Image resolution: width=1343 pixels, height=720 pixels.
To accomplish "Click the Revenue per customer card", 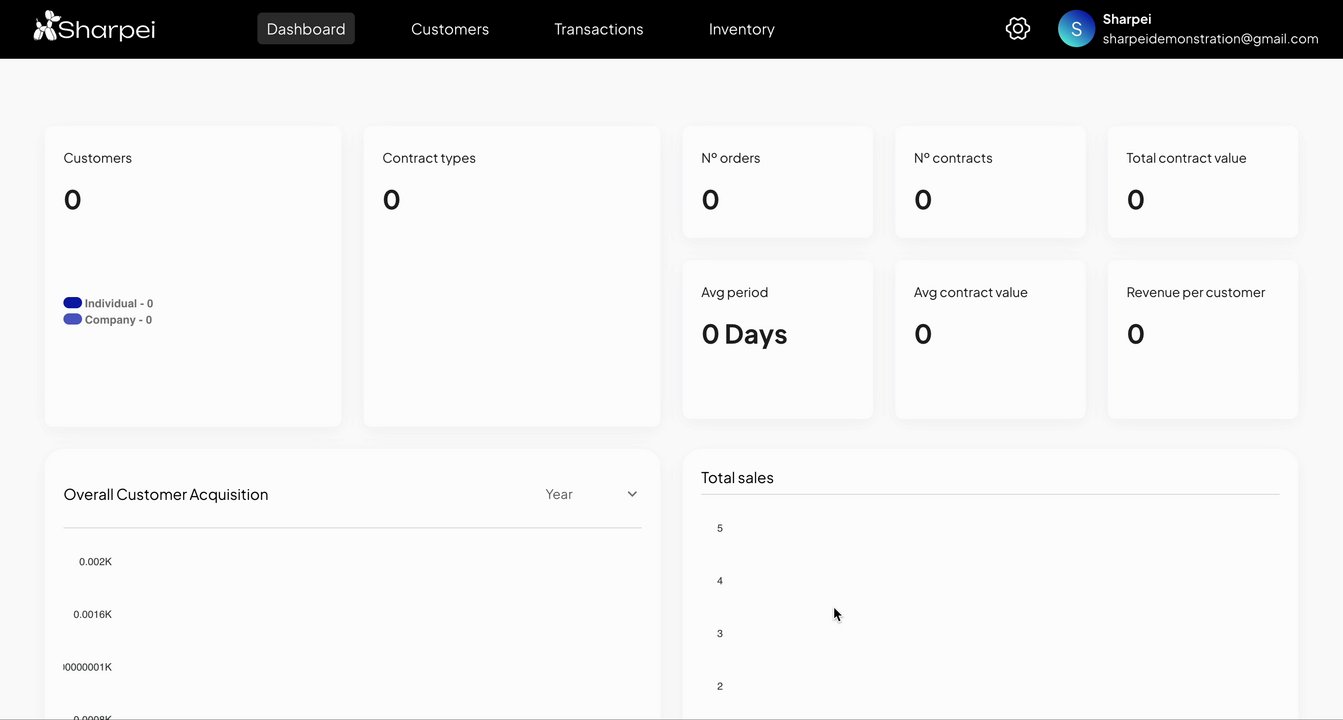I will tap(1202, 339).
